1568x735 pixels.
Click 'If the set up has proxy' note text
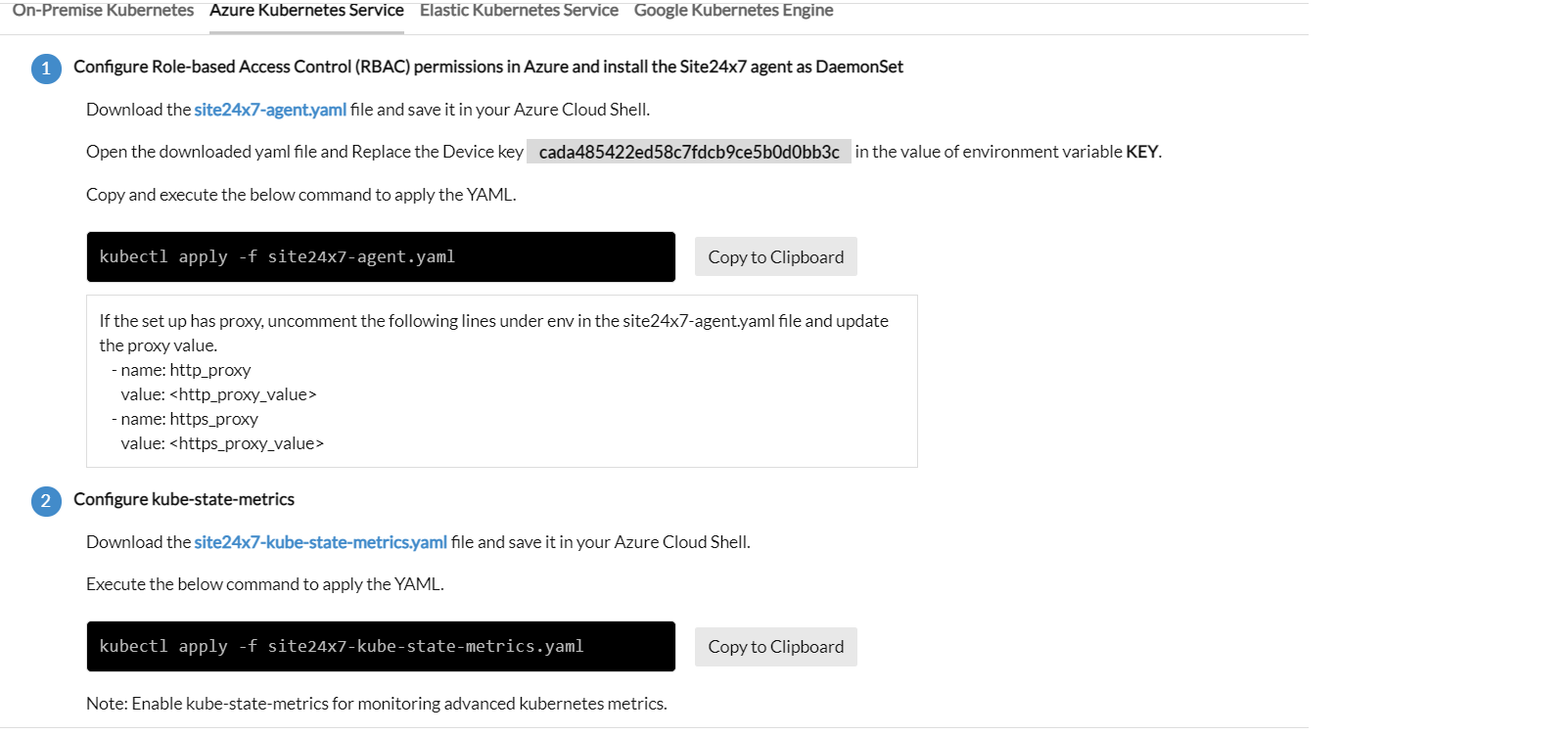click(494, 333)
